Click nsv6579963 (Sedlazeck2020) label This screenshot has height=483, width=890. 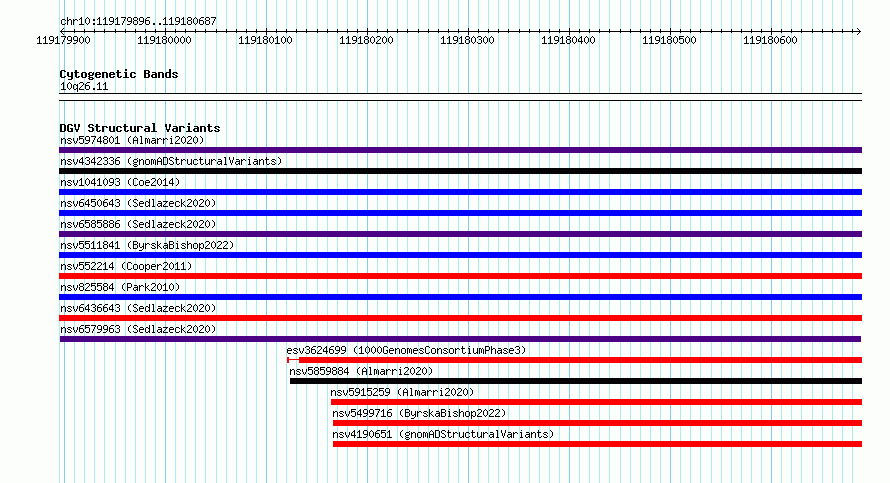pyautogui.click(x=138, y=329)
